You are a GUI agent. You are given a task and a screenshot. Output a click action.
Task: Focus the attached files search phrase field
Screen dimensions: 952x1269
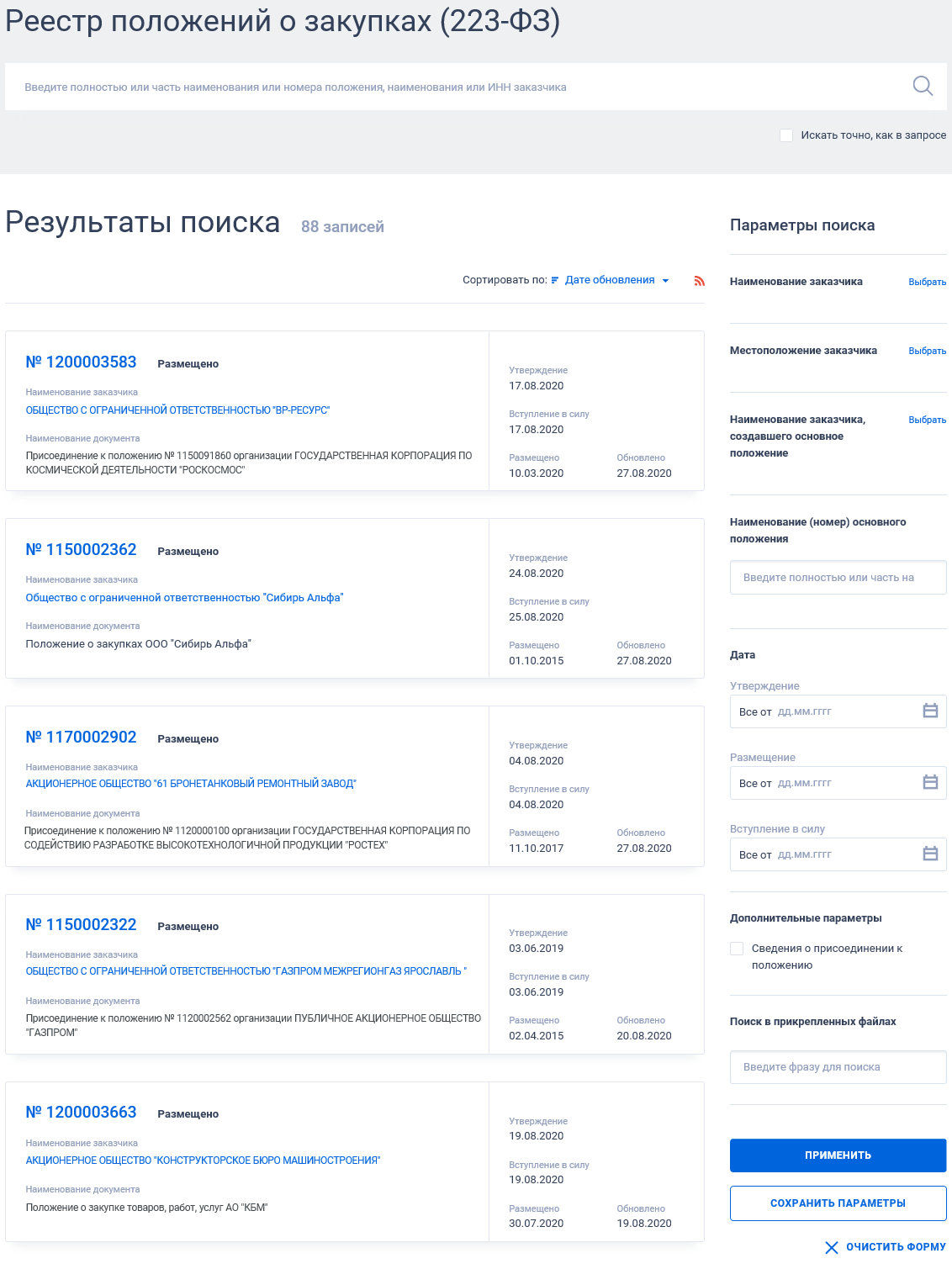(838, 1067)
